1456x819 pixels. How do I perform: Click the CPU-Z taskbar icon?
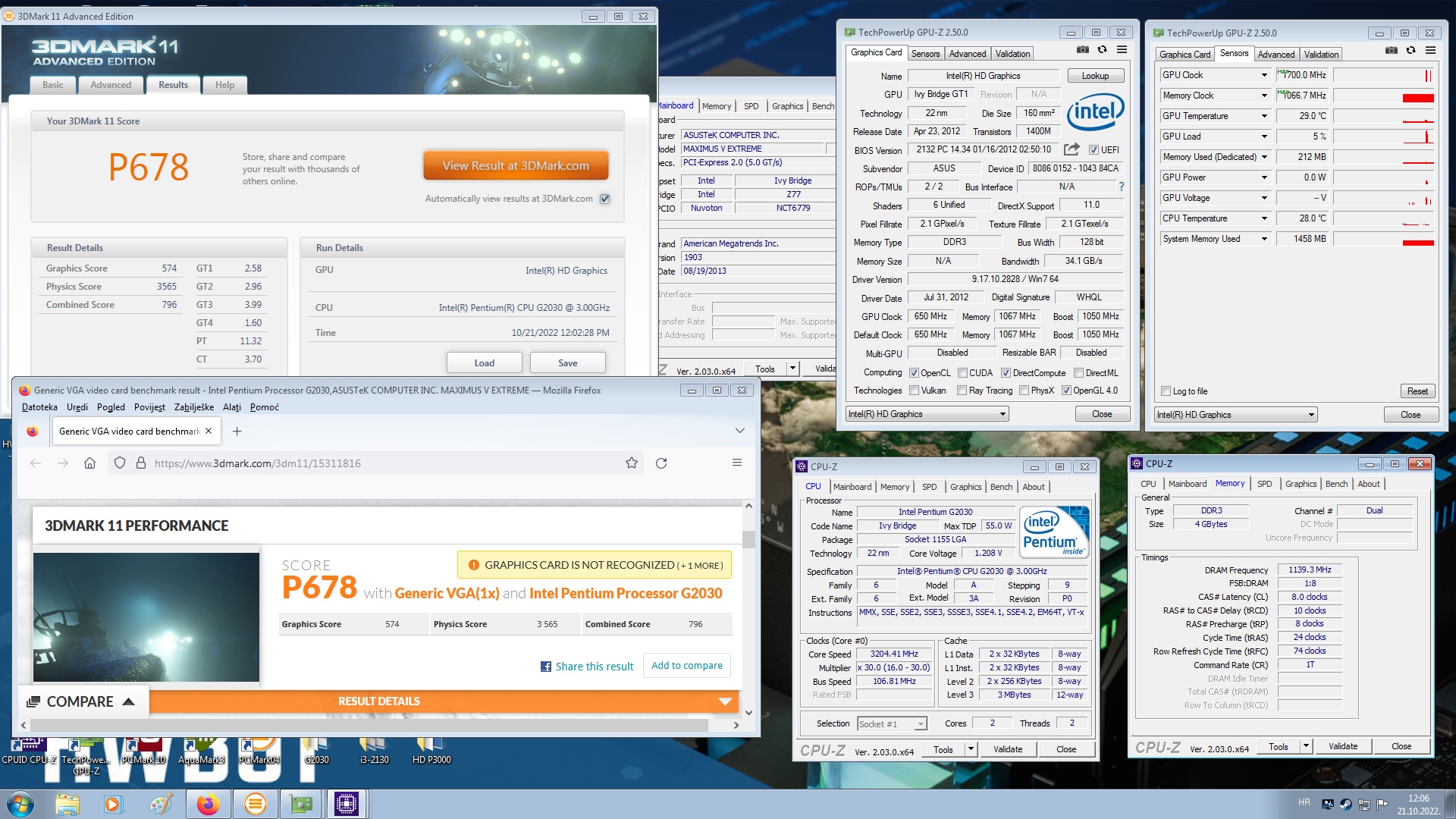(x=347, y=804)
